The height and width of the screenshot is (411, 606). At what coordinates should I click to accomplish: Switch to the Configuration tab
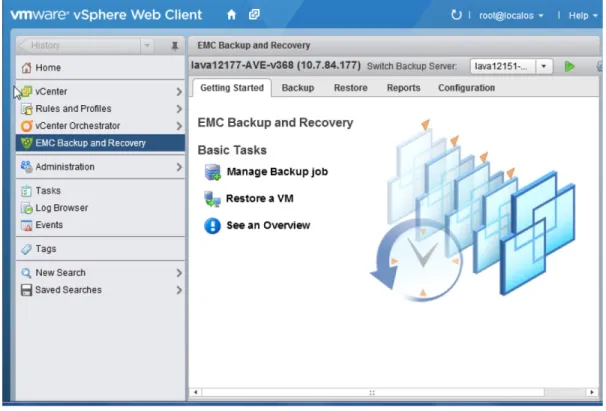tap(466, 88)
